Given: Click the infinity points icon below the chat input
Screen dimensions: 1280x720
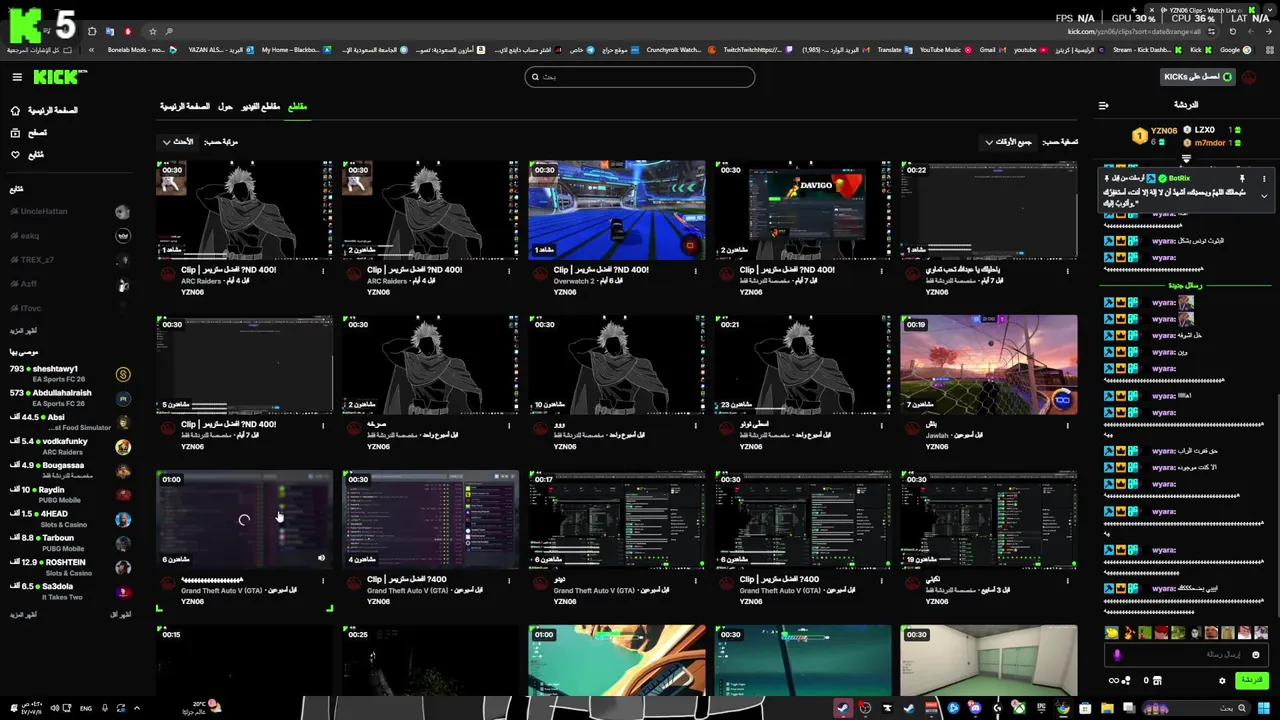Looking at the screenshot, I should click(x=1118, y=680).
